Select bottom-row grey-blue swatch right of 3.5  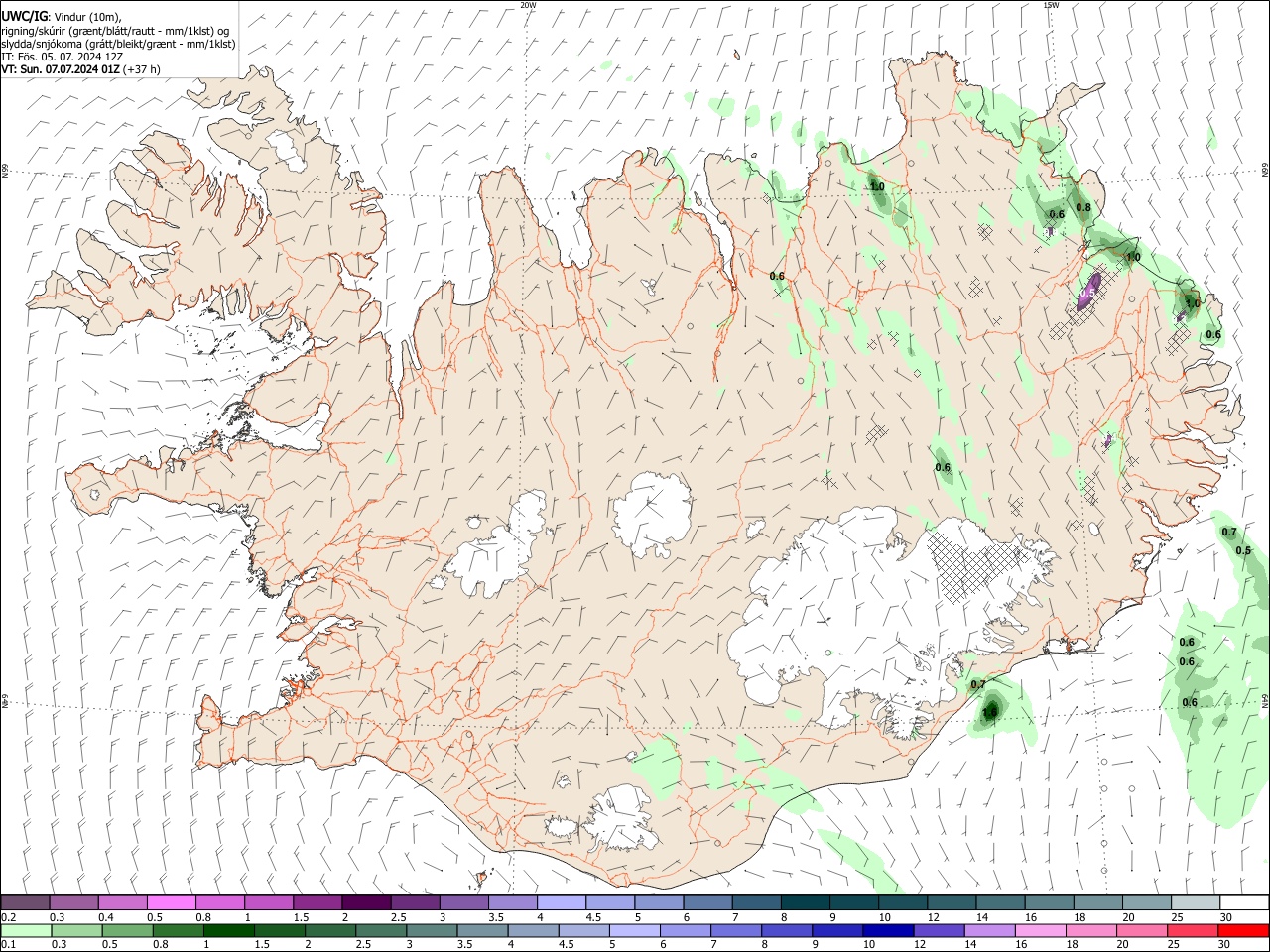point(482,930)
